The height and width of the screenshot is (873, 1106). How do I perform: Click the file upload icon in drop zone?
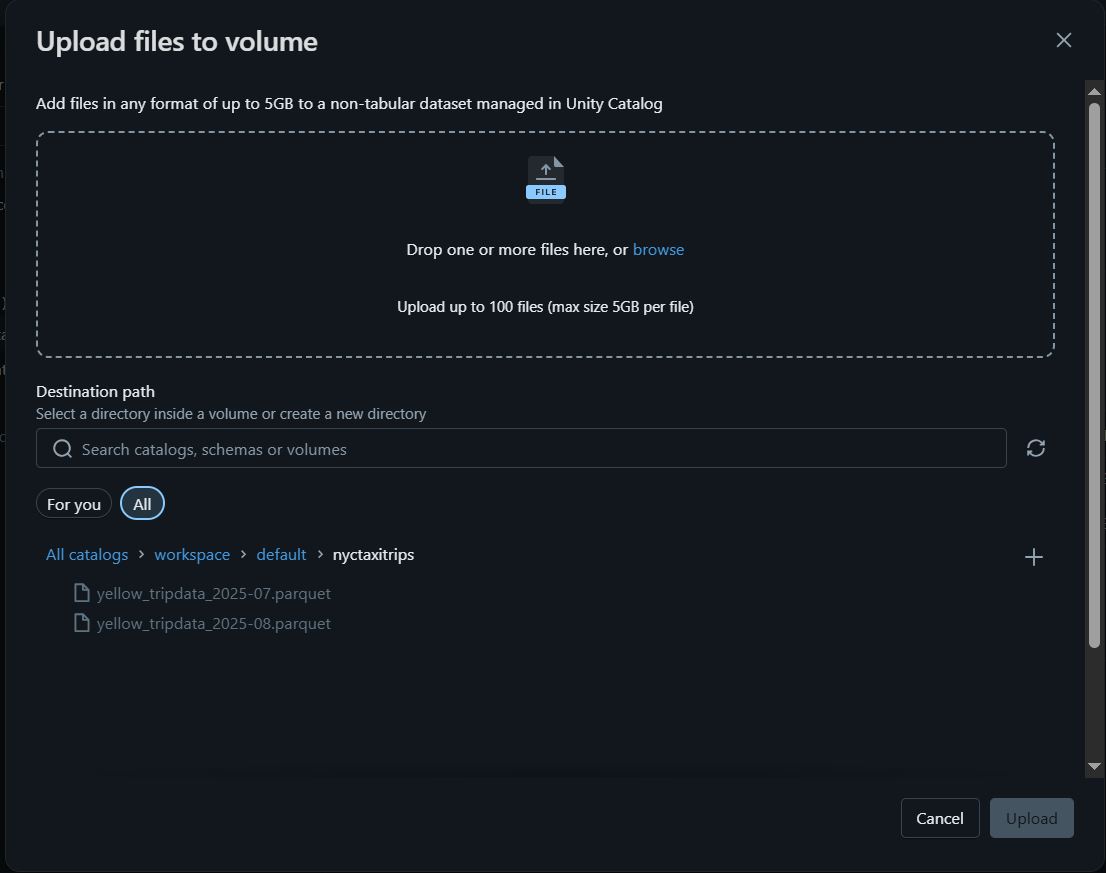545,178
